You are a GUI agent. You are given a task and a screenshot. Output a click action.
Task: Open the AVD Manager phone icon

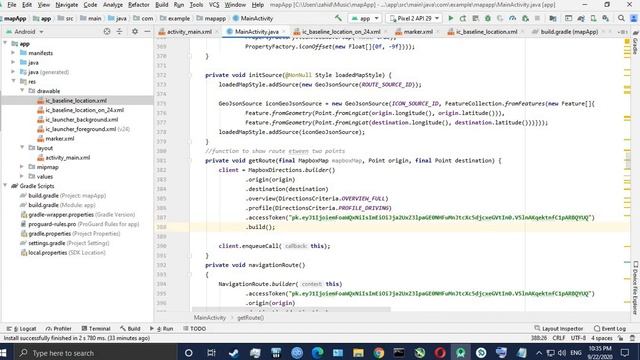point(593,18)
